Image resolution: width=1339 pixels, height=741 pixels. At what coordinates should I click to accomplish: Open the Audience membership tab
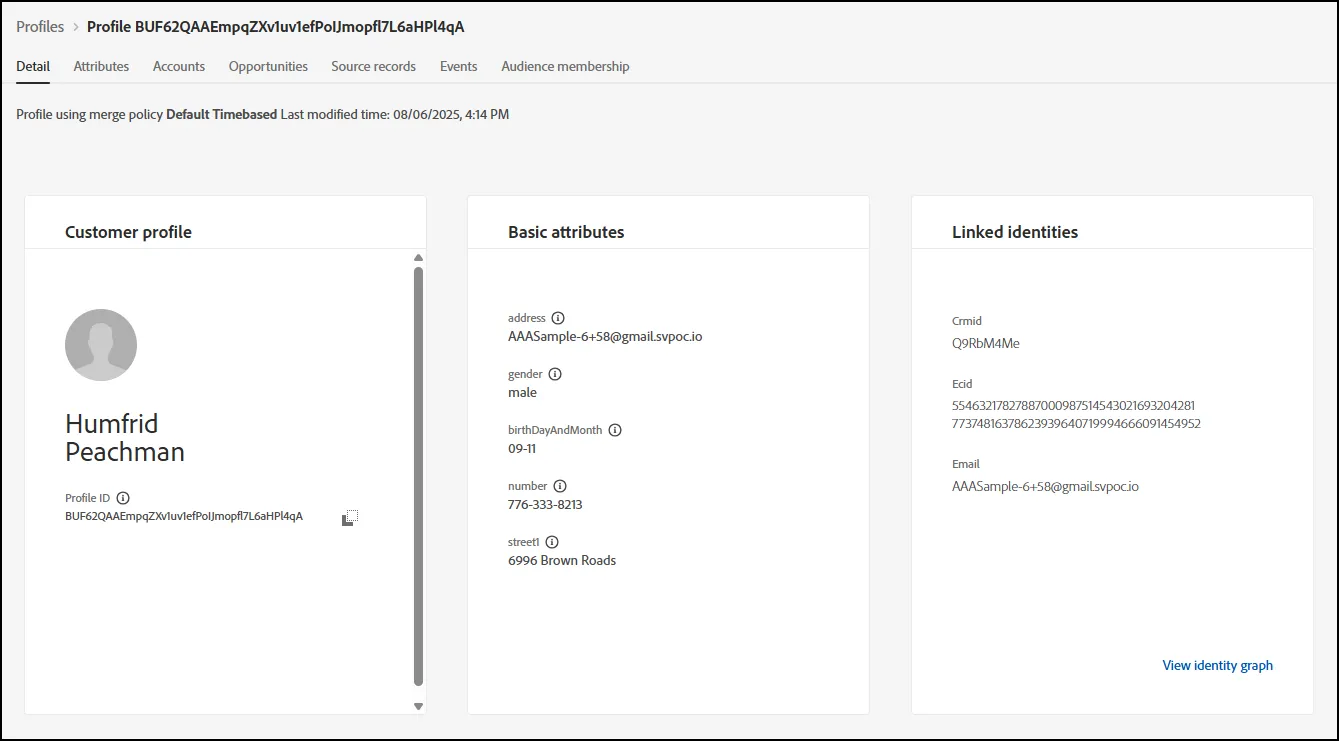coord(565,66)
